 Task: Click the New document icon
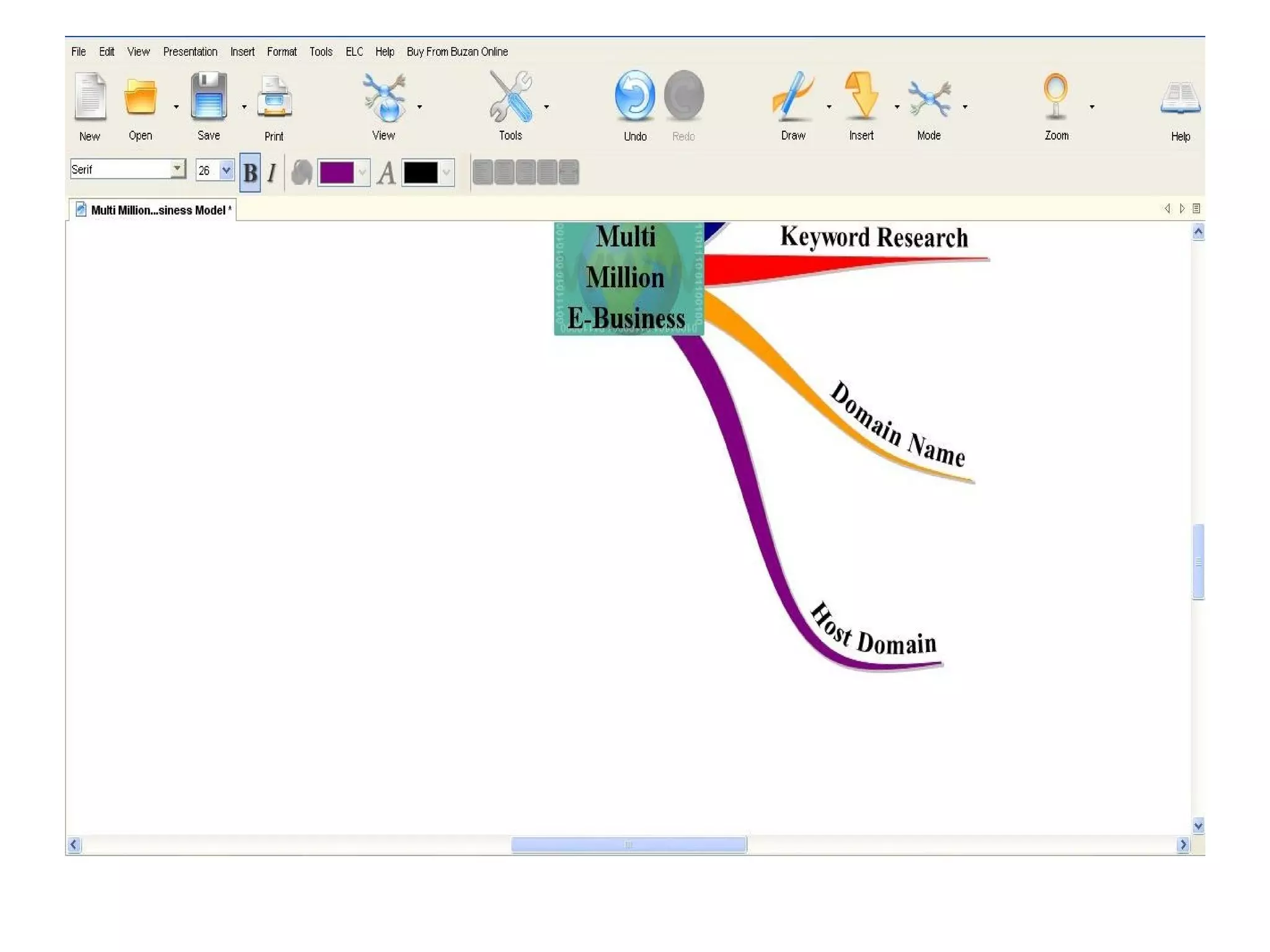[x=90, y=96]
